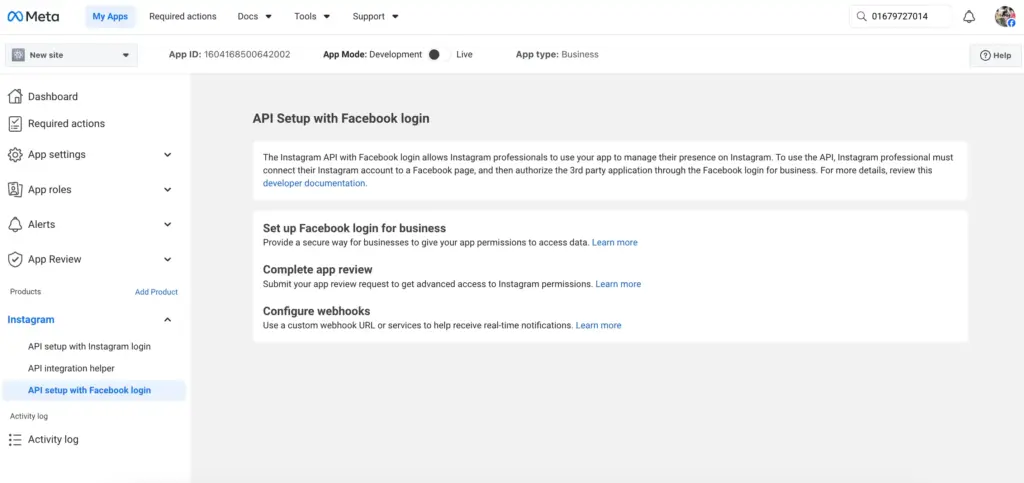Click the Instagram product heading
The width and height of the screenshot is (1024, 483).
[x=31, y=320]
